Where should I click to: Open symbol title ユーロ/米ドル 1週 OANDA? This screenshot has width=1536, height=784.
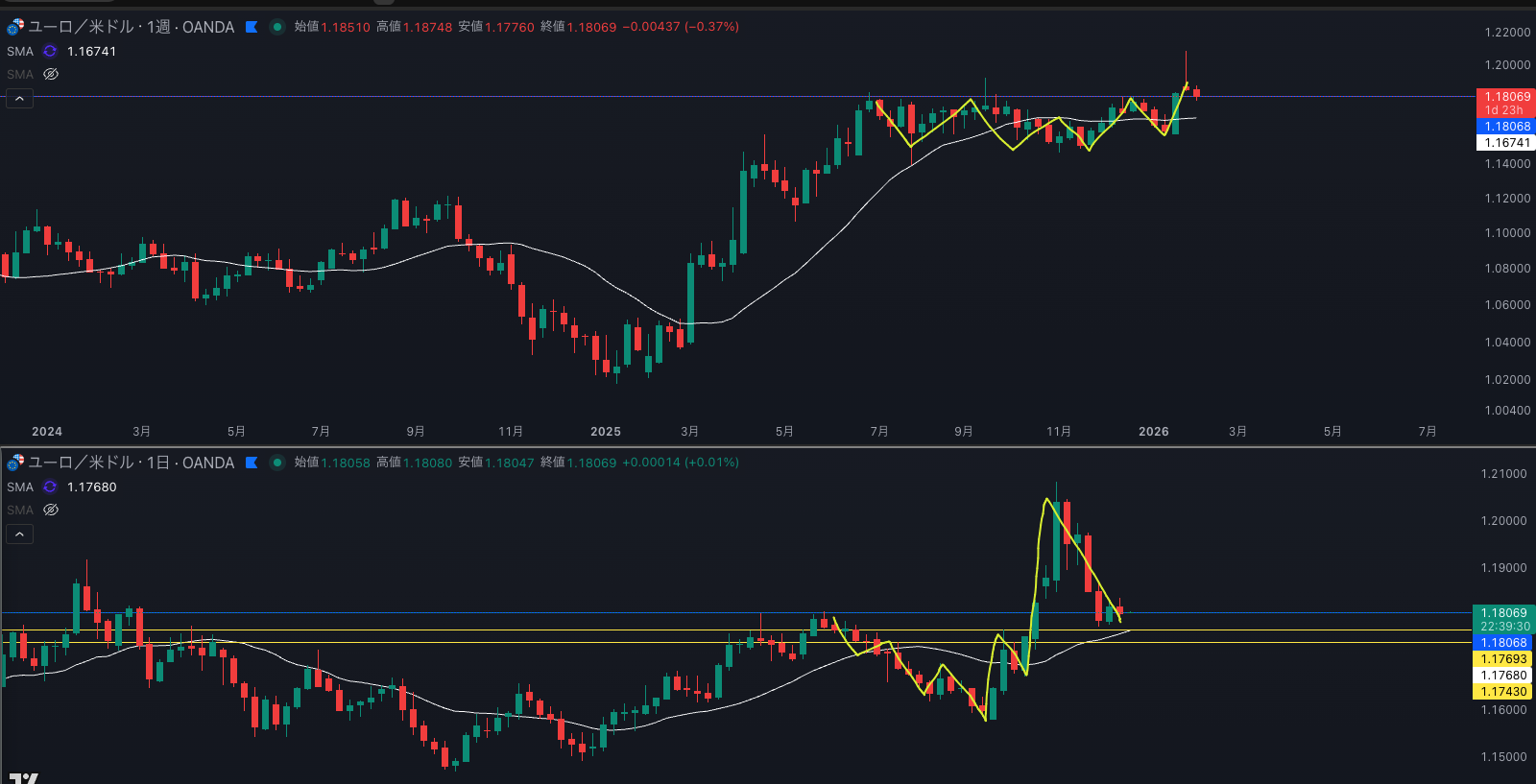tap(131, 27)
